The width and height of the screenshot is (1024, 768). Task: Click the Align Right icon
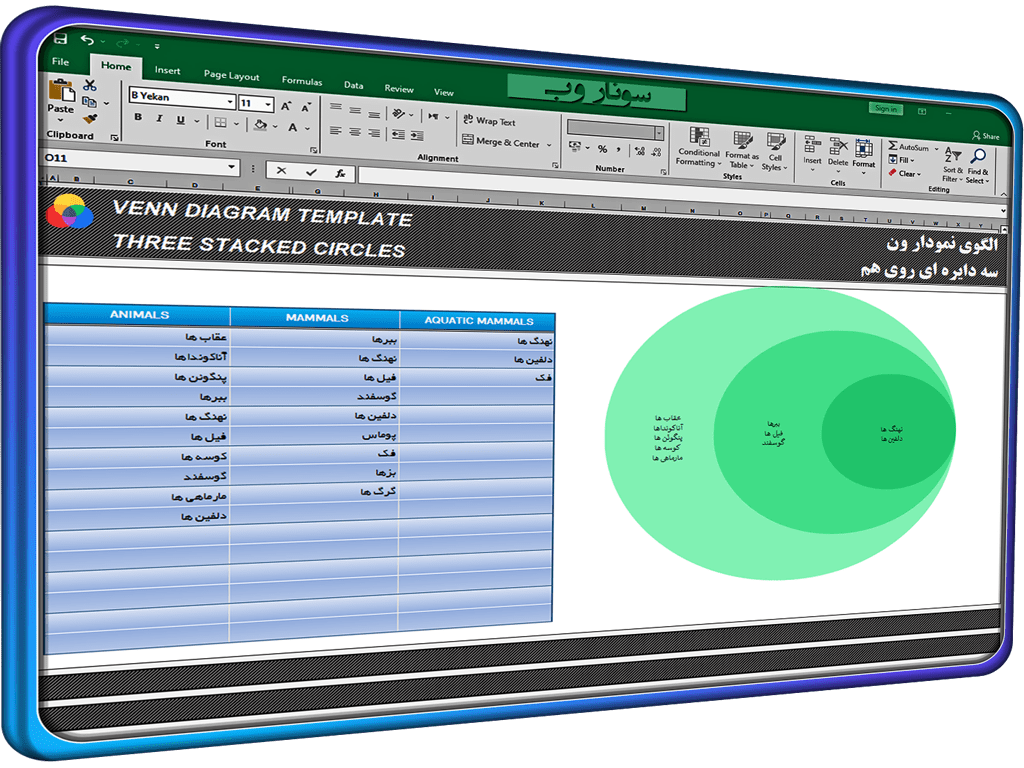[374, 133]
